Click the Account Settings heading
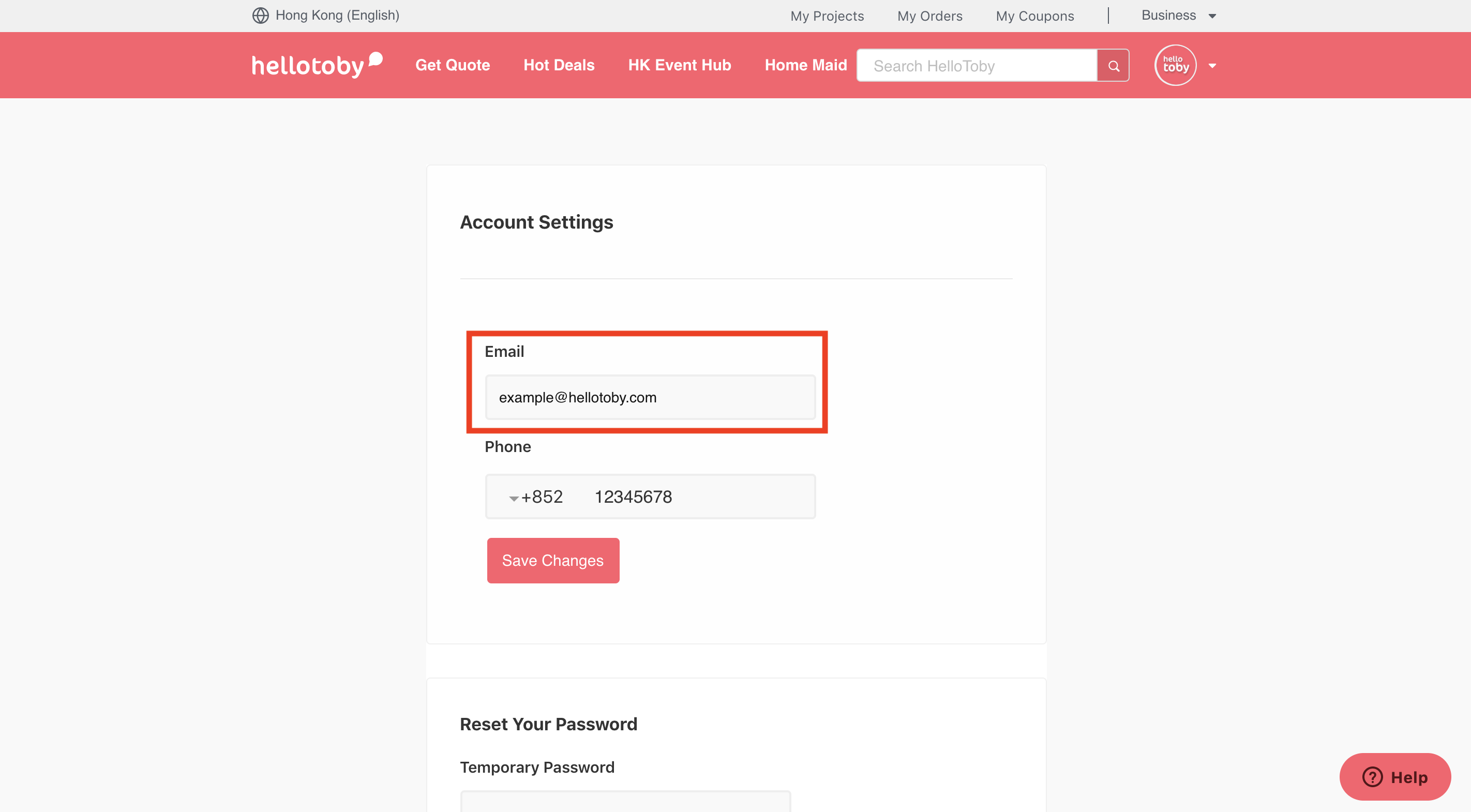Image resolution: width=1471 pixels, height=812 pixels. tap(536, 222)
